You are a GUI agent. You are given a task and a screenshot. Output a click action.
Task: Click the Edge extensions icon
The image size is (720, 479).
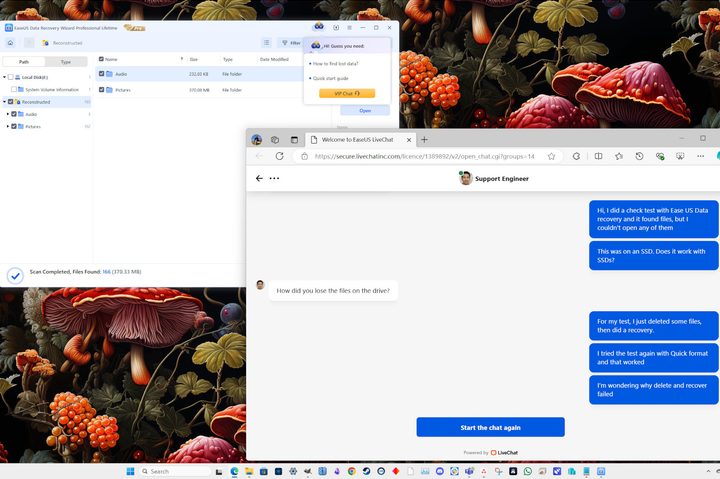point(576,156)
